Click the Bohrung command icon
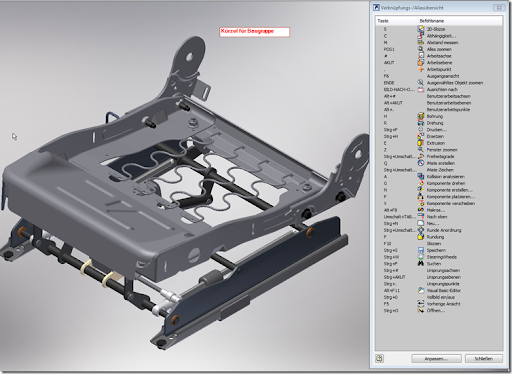The height and width of the screenshot is (374, 512). [x=421, y=116]
